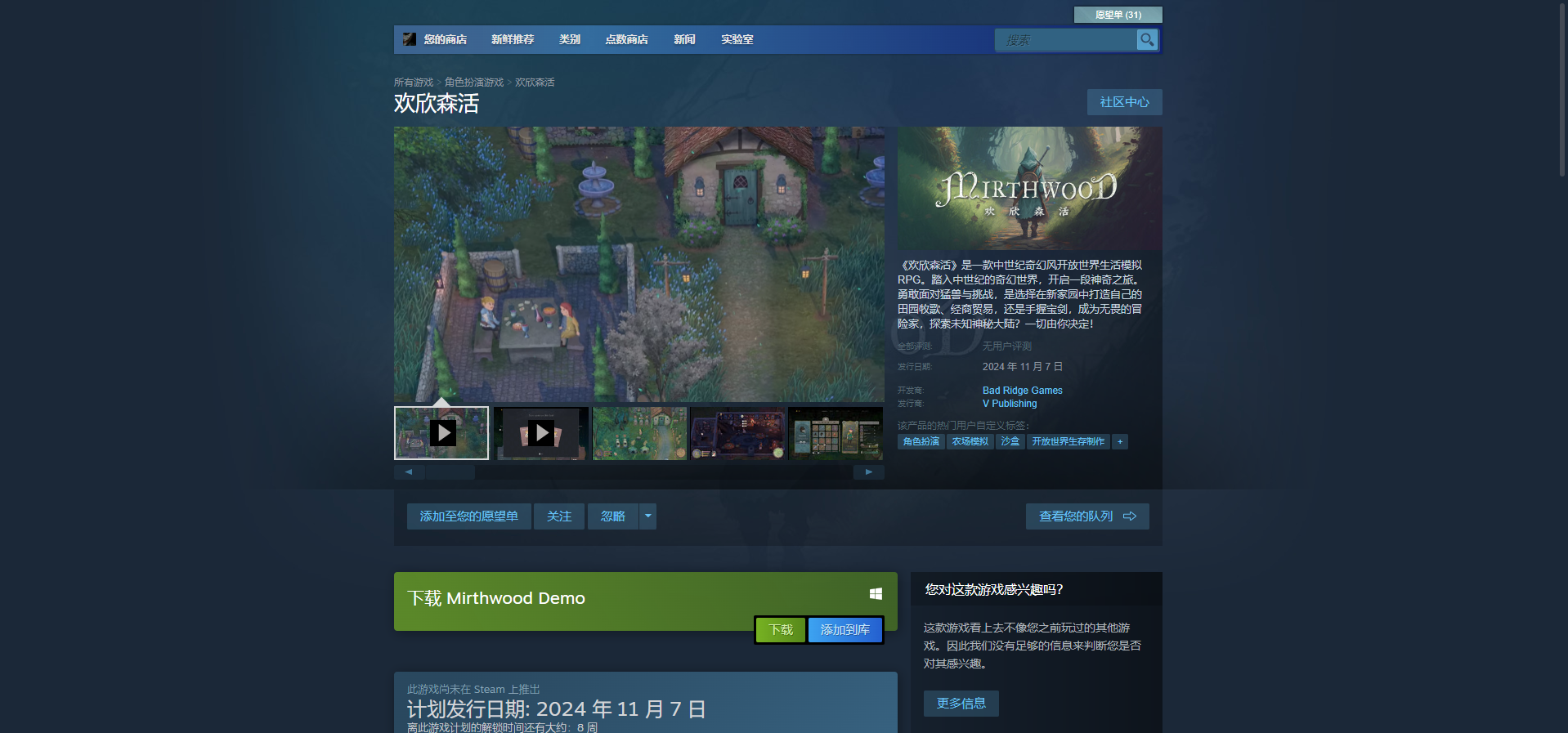Click the release date 2024 年 11 月 7 日
This screenshot has width=1568, height=733.
(1023, 367)
